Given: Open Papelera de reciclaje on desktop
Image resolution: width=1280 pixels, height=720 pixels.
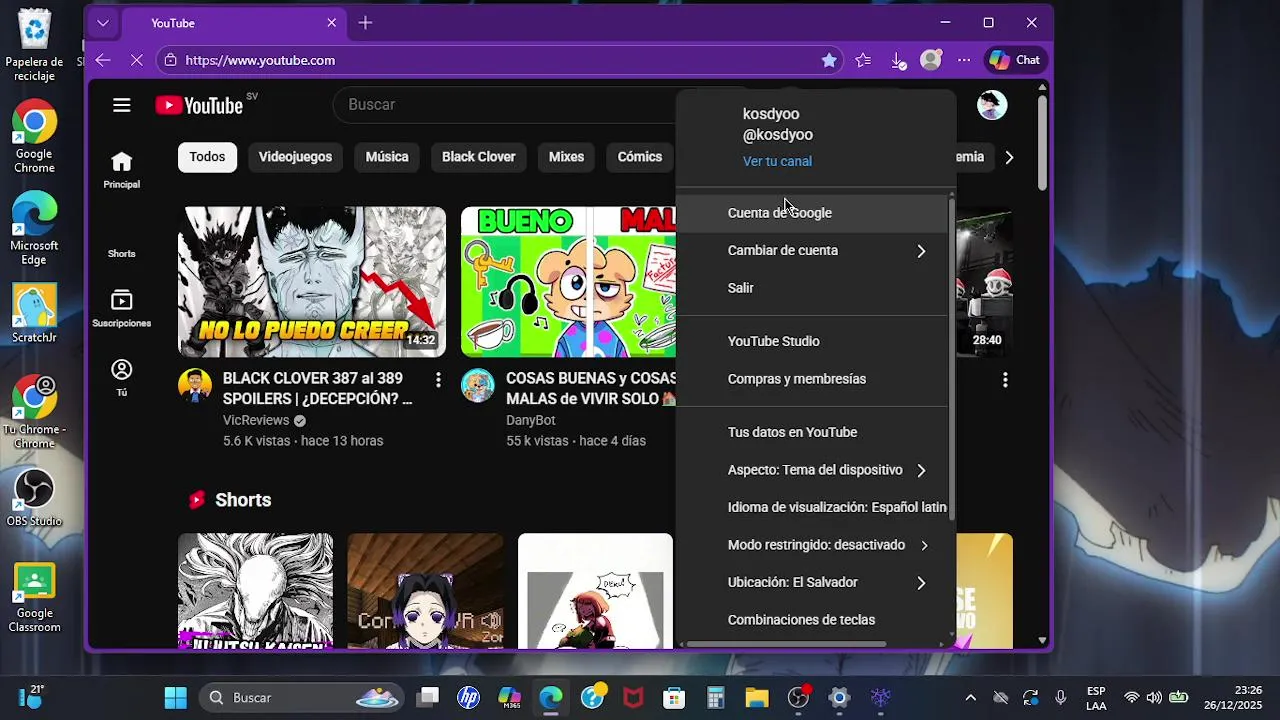Looking at the screenshot, I should click(x=34, y=46).
